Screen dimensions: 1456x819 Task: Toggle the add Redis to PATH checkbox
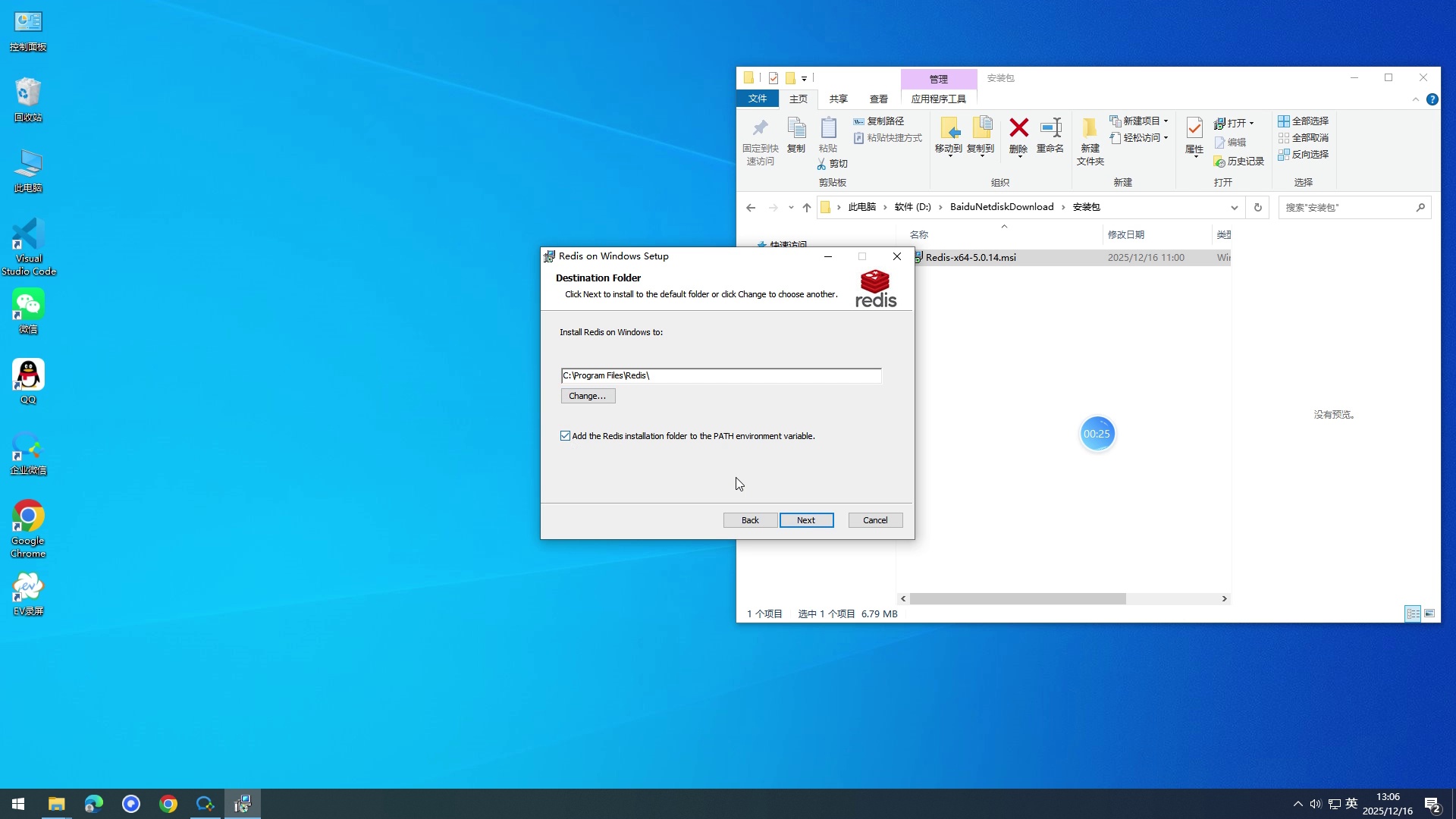coord(566,436)
